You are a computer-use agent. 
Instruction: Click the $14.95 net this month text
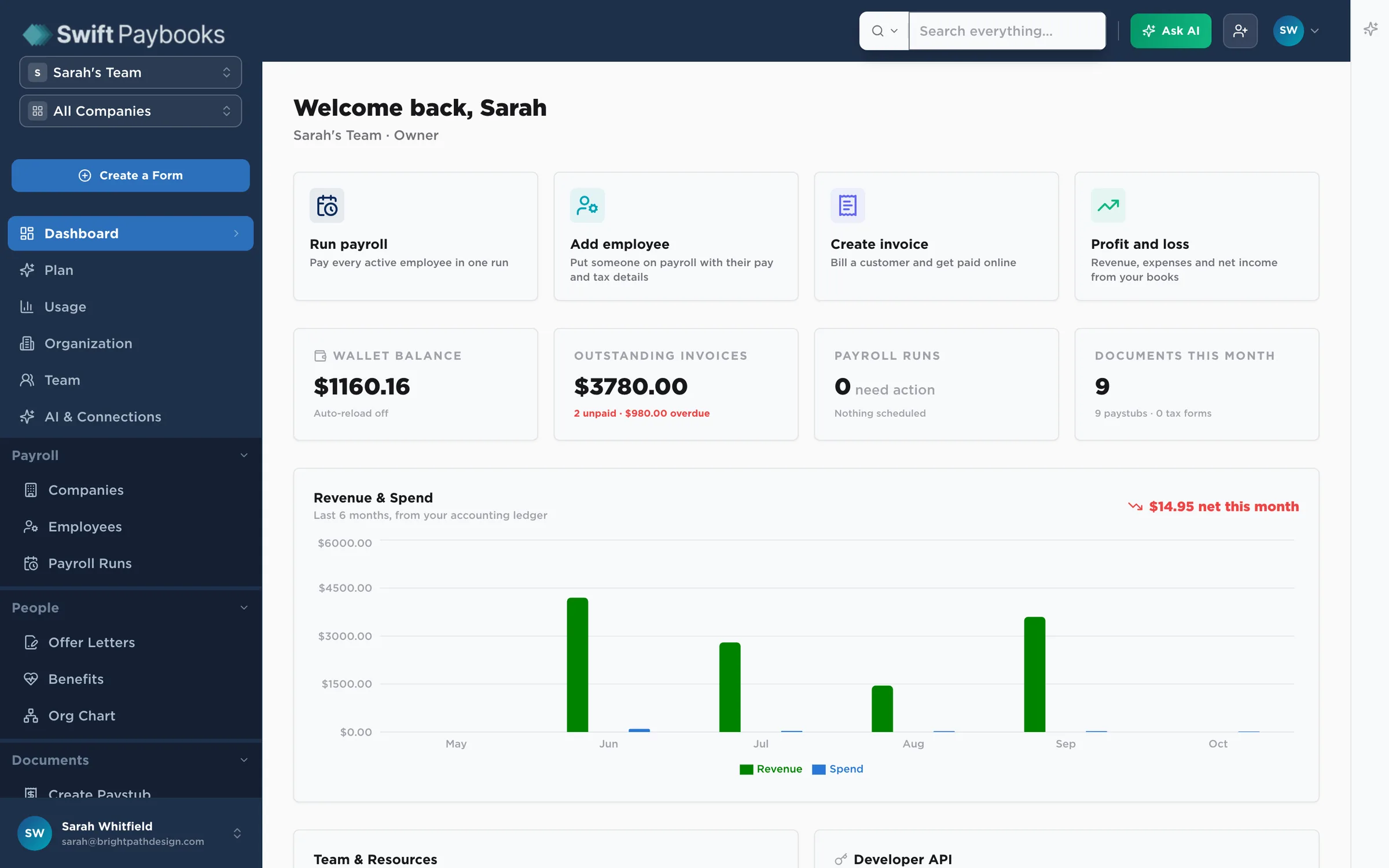1223,506
